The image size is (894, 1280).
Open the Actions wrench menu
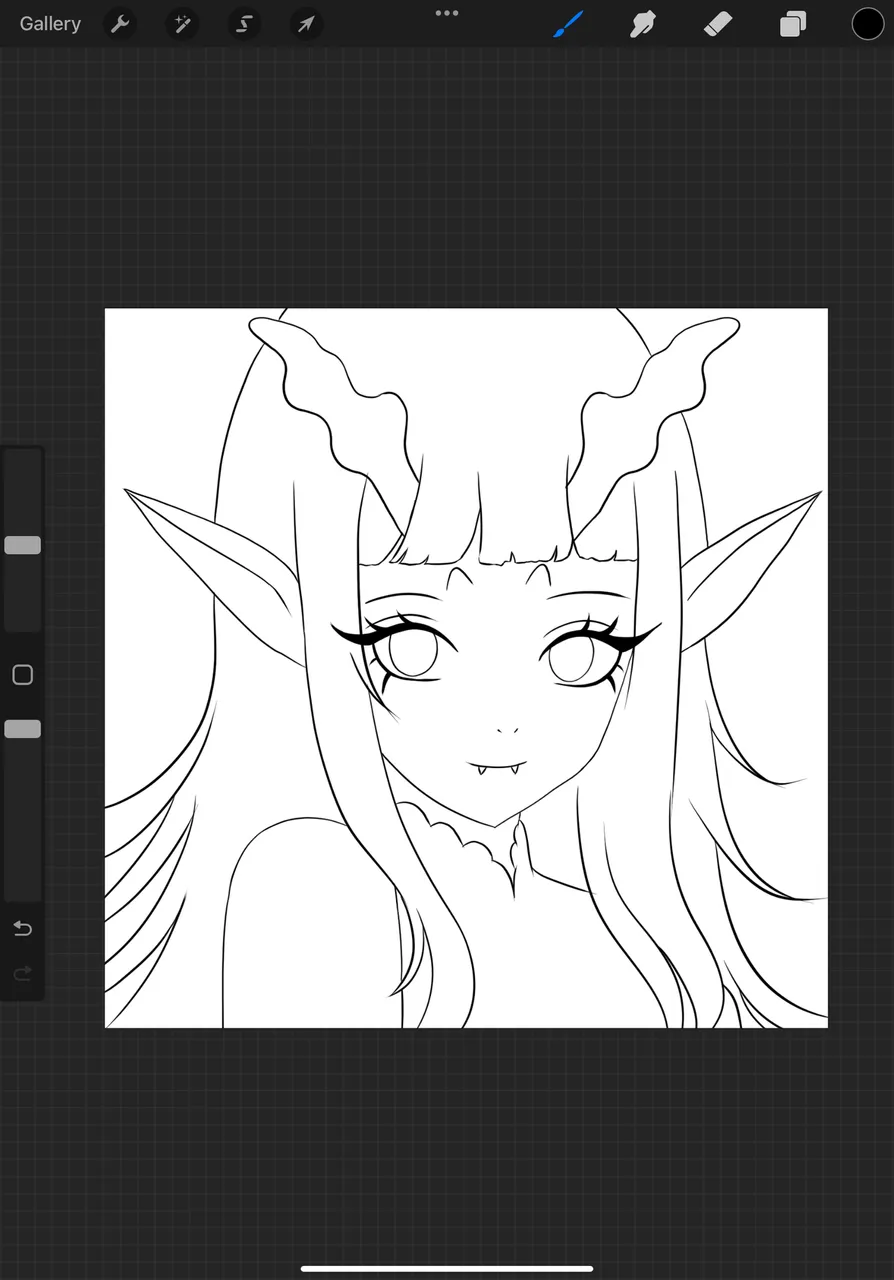(120, 24)
